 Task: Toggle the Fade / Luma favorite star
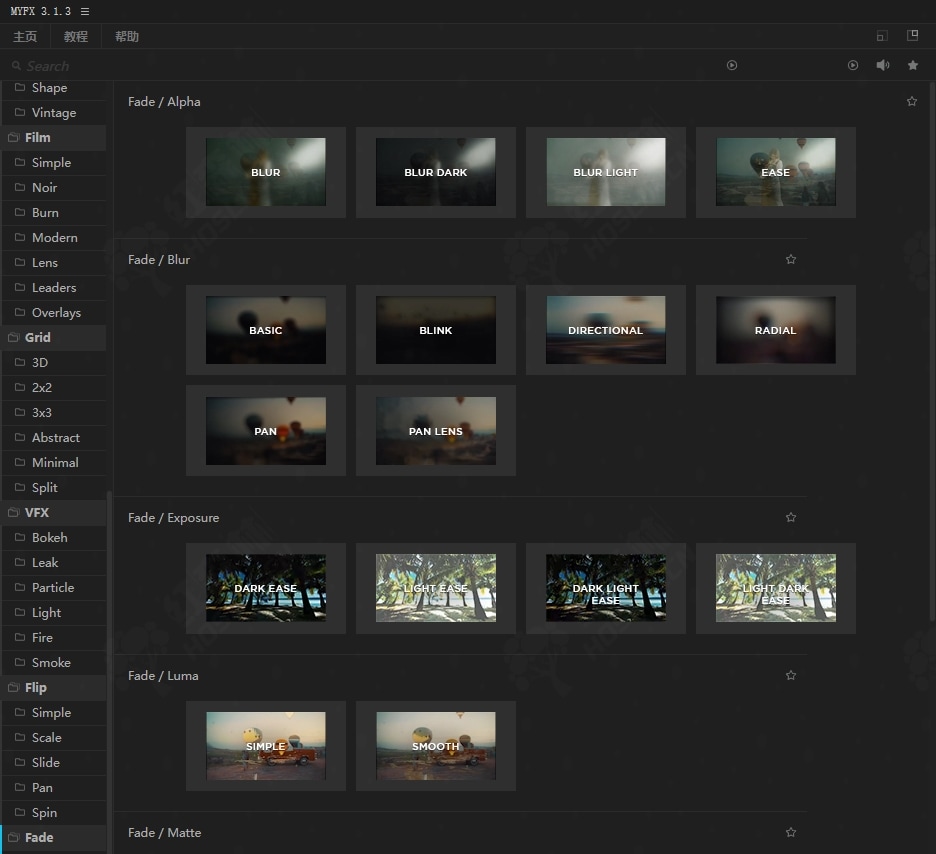[791, 676]
